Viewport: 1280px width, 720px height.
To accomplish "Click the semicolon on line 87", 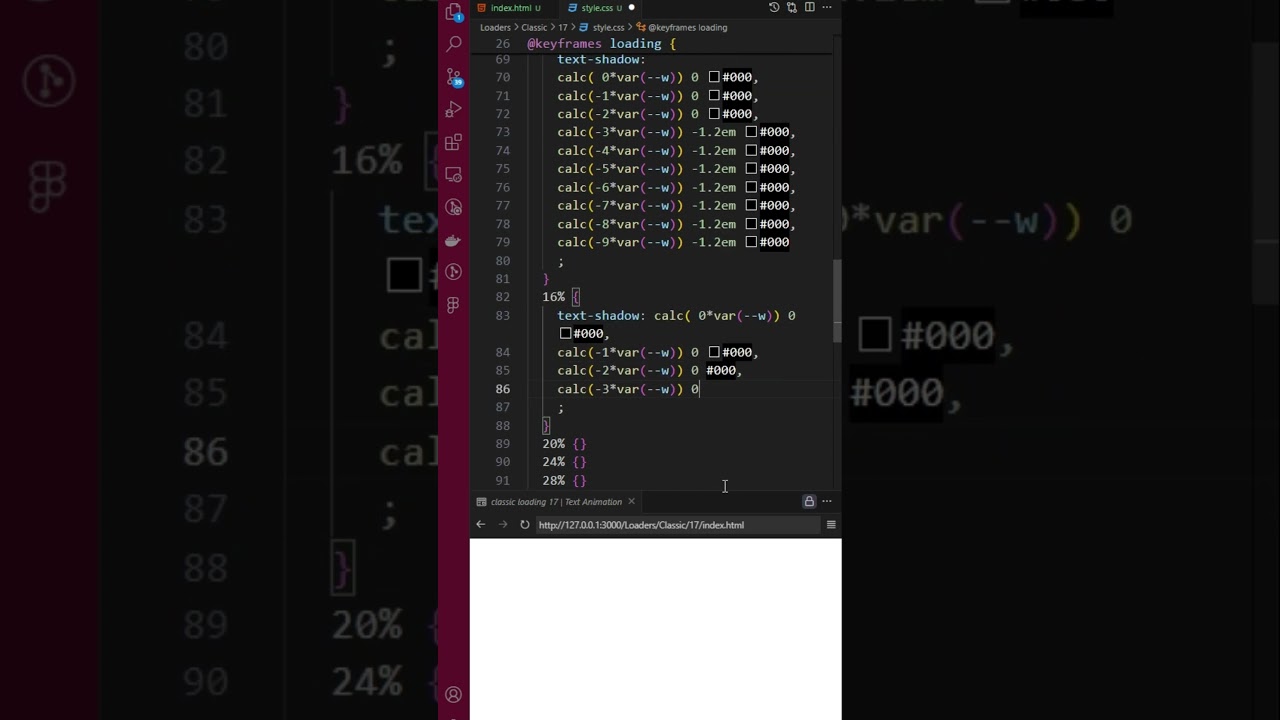I will (x=561, y=408).
